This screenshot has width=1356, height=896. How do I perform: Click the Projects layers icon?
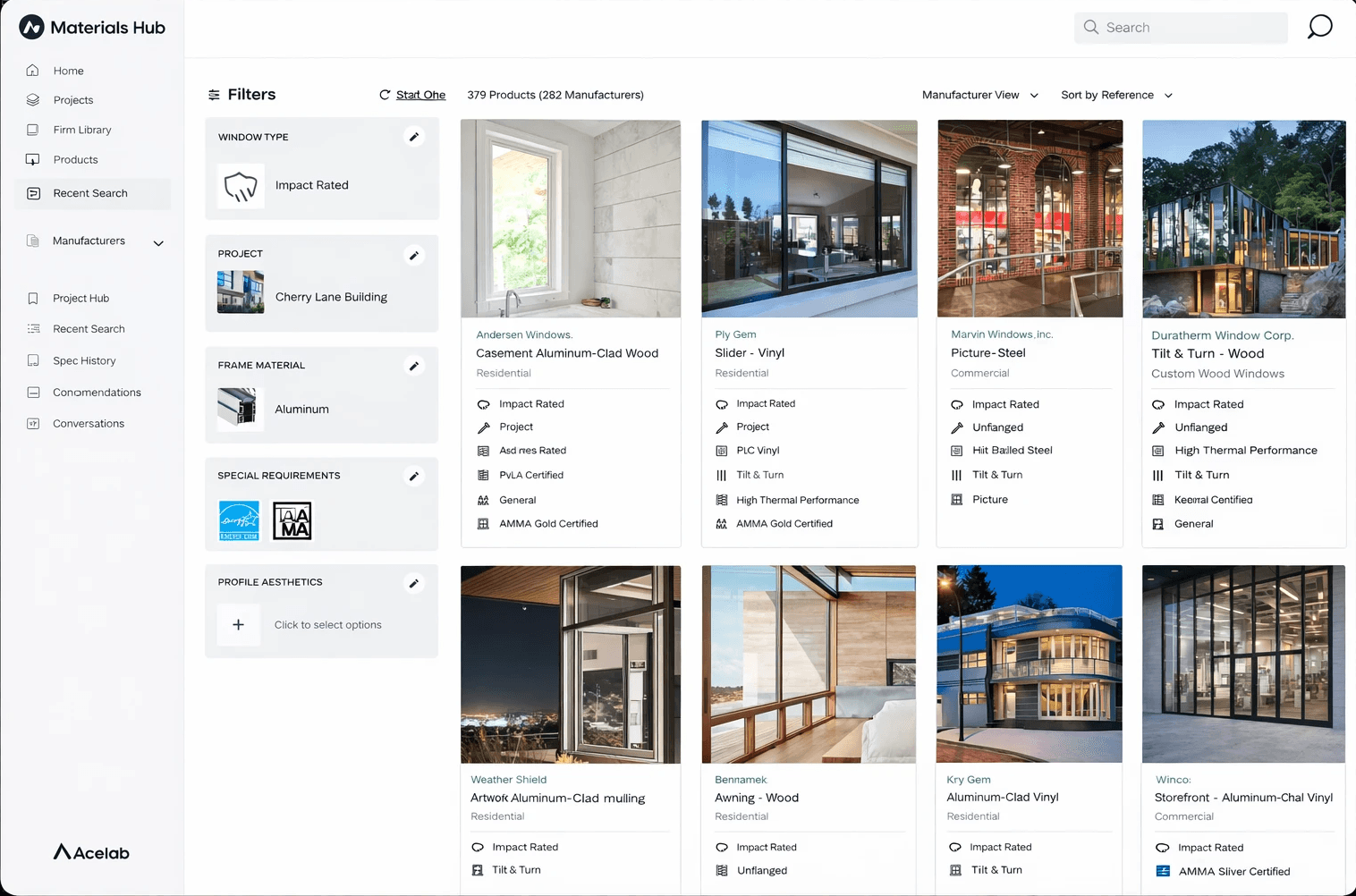pyautogui.click(x=33, y=100)
